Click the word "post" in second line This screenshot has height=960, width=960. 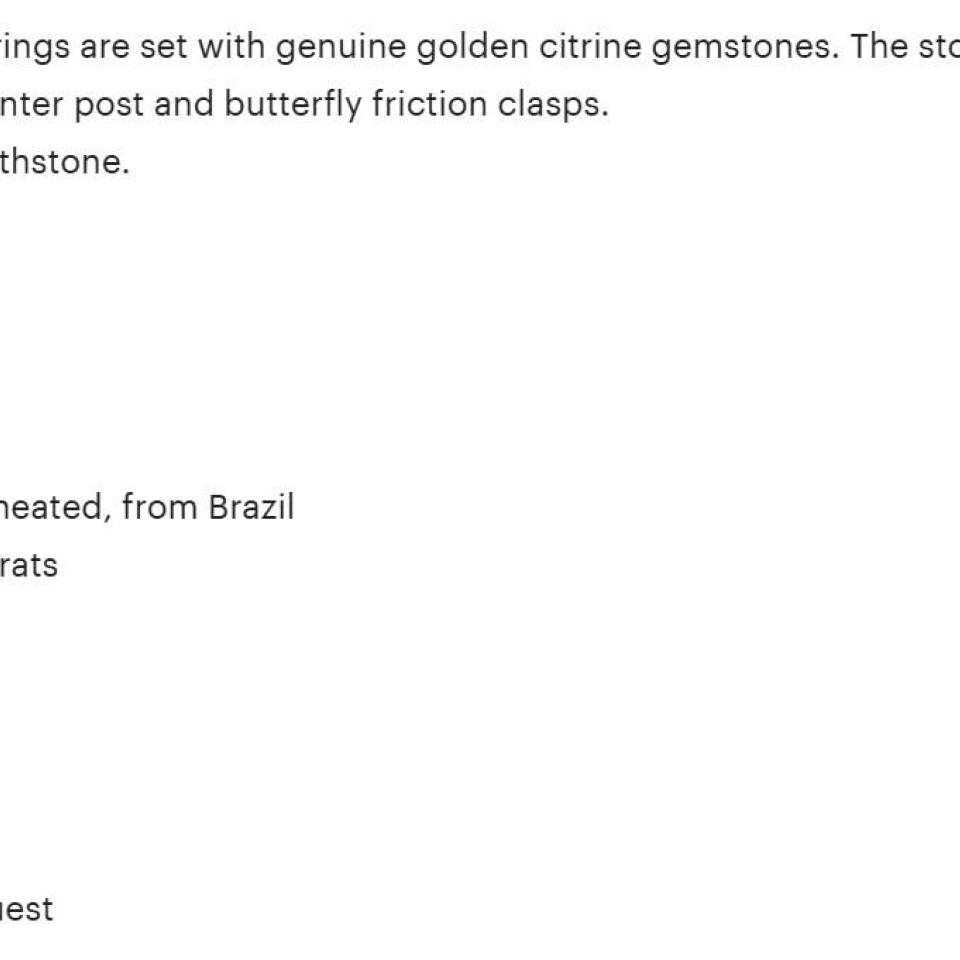point(109,106)
